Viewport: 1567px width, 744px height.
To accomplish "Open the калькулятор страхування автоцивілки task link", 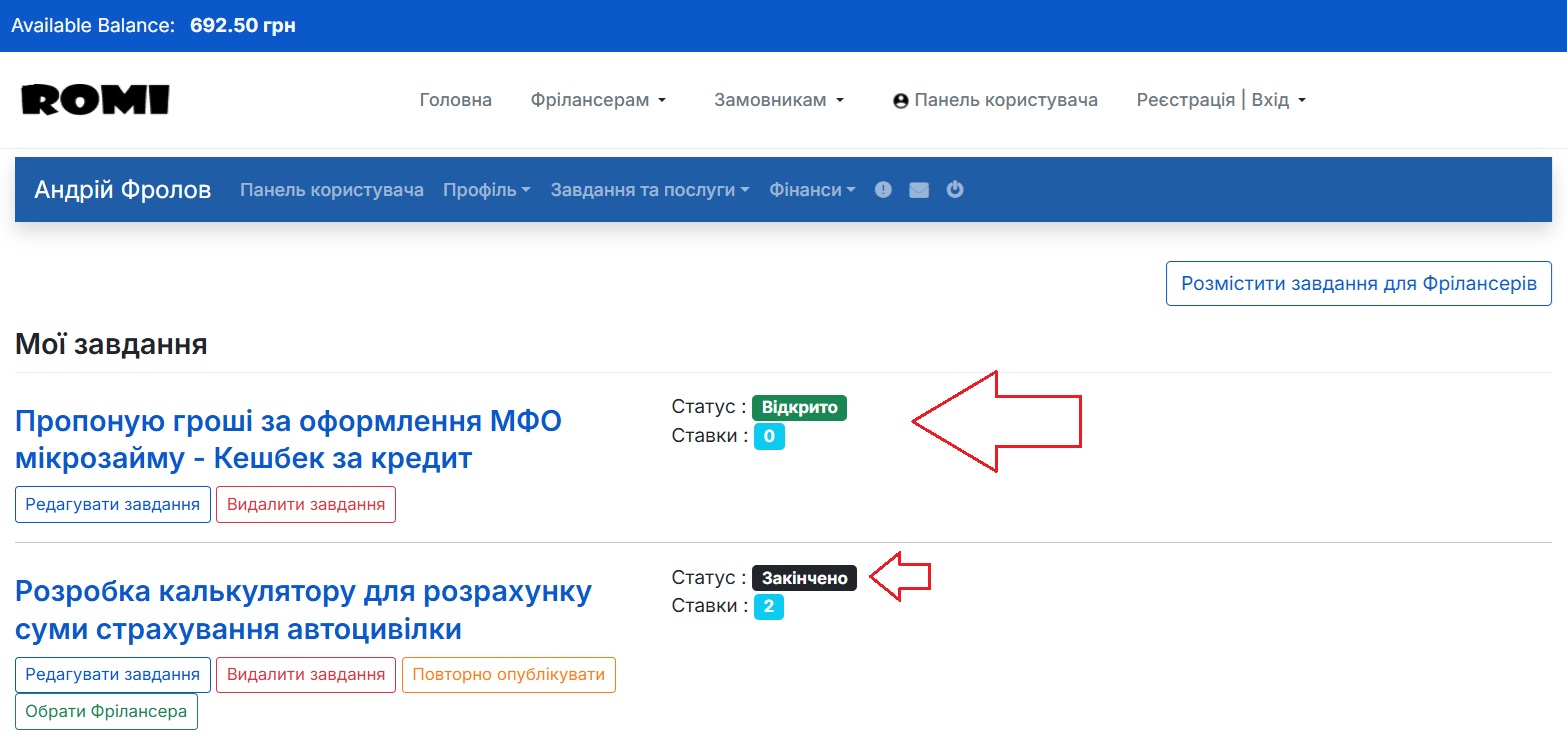I will point(302,610).
